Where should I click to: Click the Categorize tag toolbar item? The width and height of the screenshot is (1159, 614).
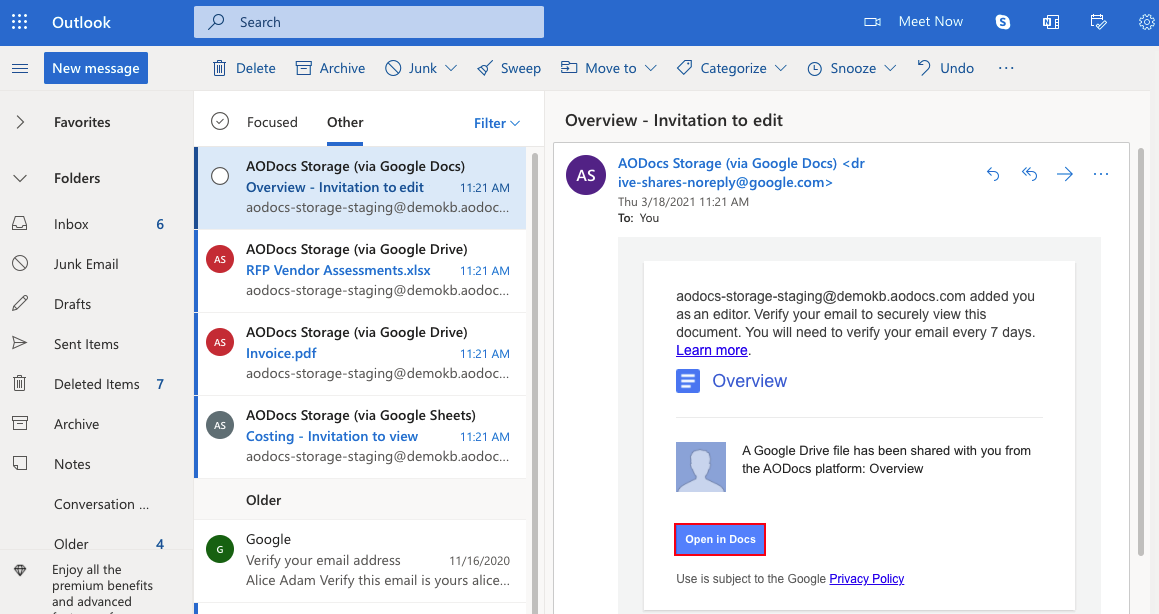(722, 68)
